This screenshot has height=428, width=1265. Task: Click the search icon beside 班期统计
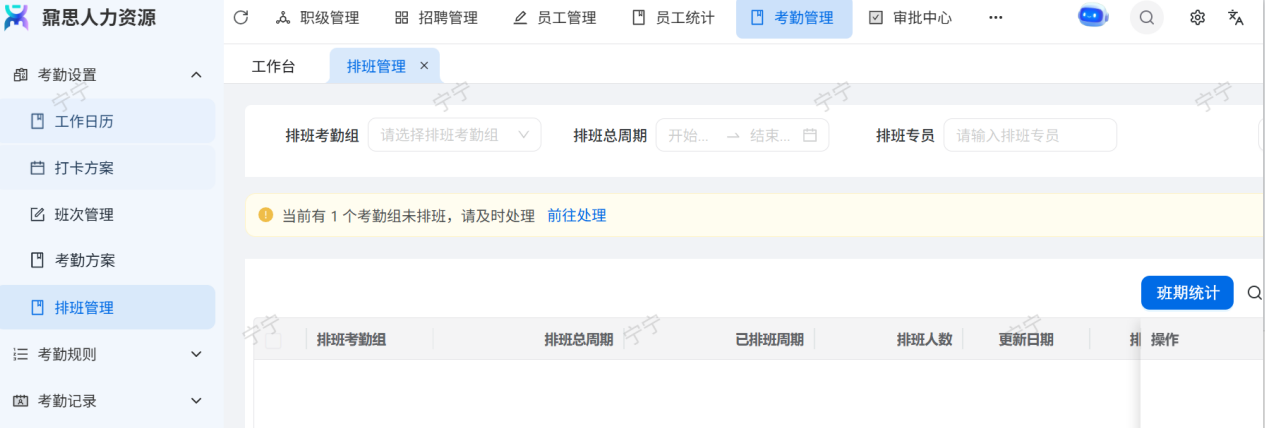(x=1254, y=293)
